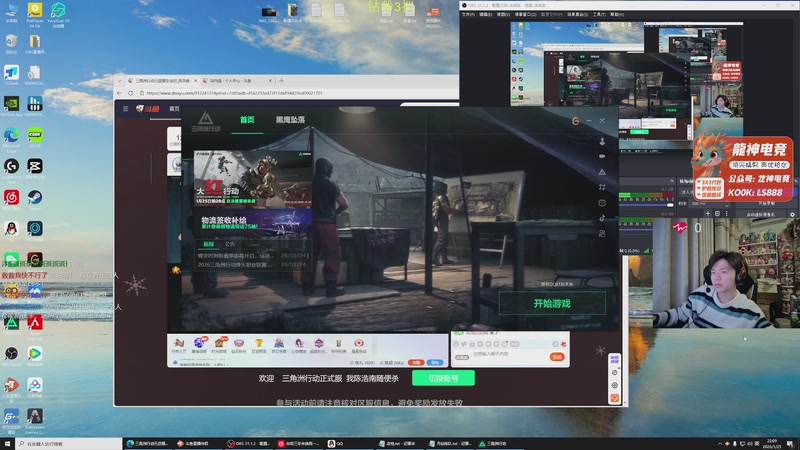Click the video camera icon in launcher sidebar
Screen dimensions: 800x450
602,156
